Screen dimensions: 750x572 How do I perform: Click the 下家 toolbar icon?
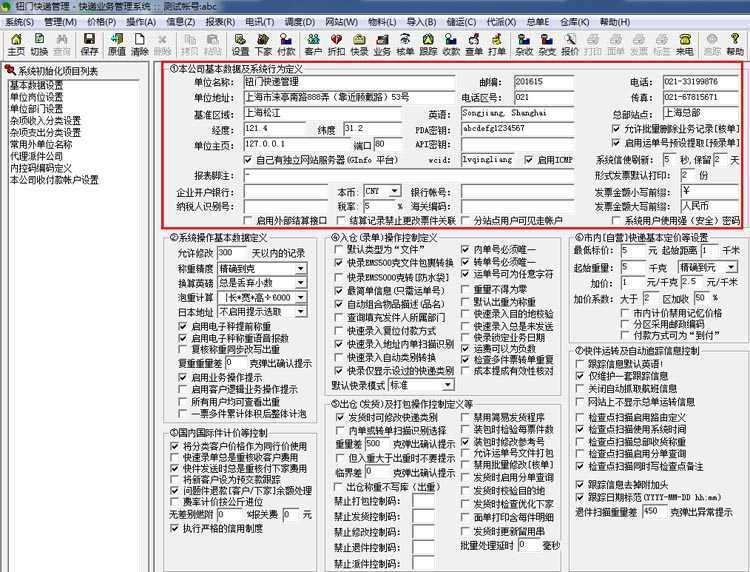263,44
